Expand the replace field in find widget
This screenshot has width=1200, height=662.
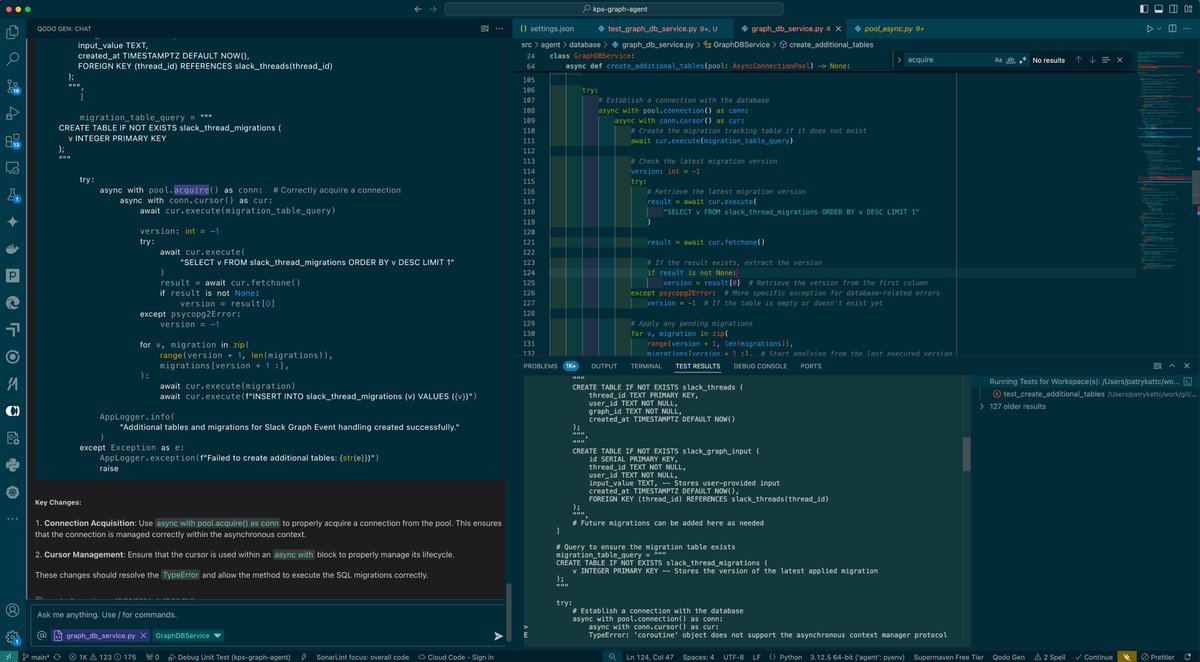[x=898, y=60]
